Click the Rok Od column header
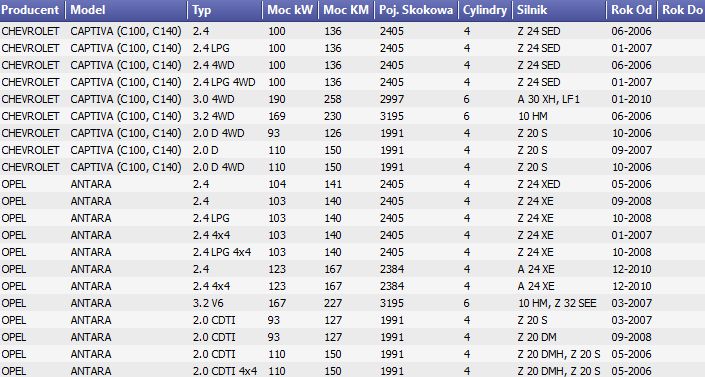 tap(632, 10)
